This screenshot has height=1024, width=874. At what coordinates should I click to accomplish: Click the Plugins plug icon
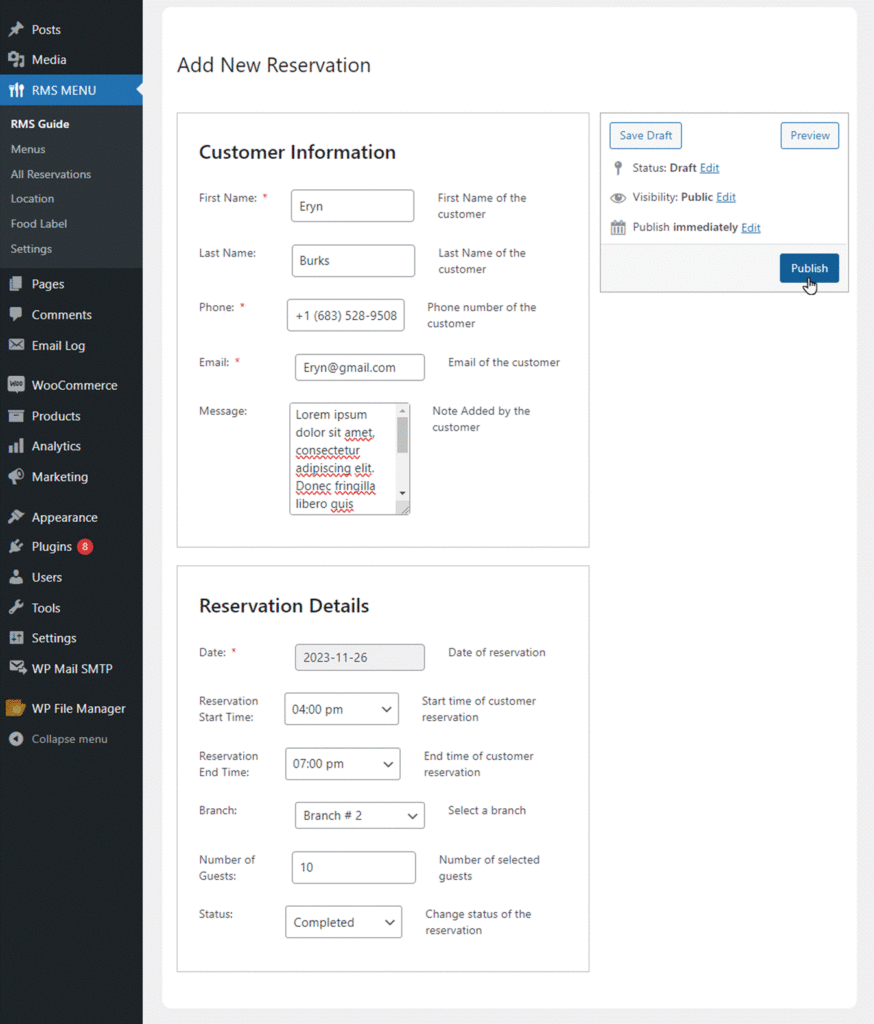16,547
